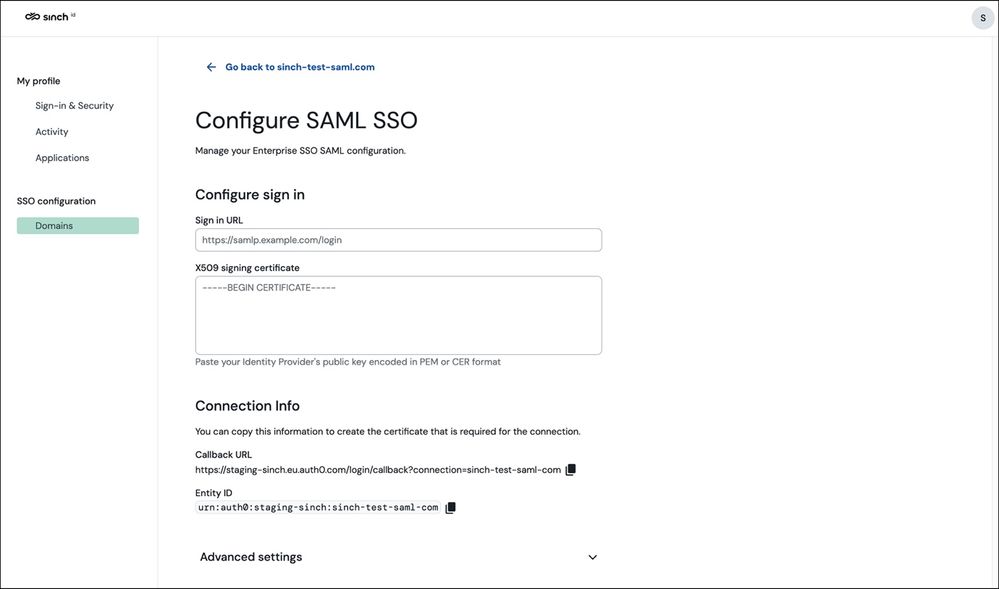Copy the Callback URL using its copy icon

tap(571, 470)
